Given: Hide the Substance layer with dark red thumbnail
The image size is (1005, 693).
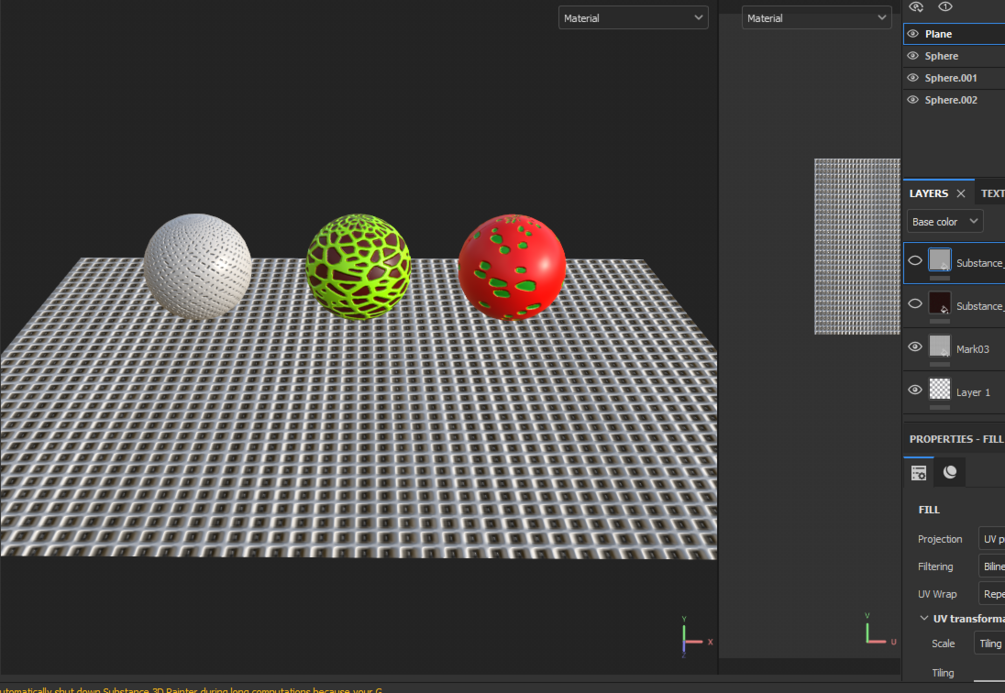Looking at the screenshot, I should coord(915,304).
